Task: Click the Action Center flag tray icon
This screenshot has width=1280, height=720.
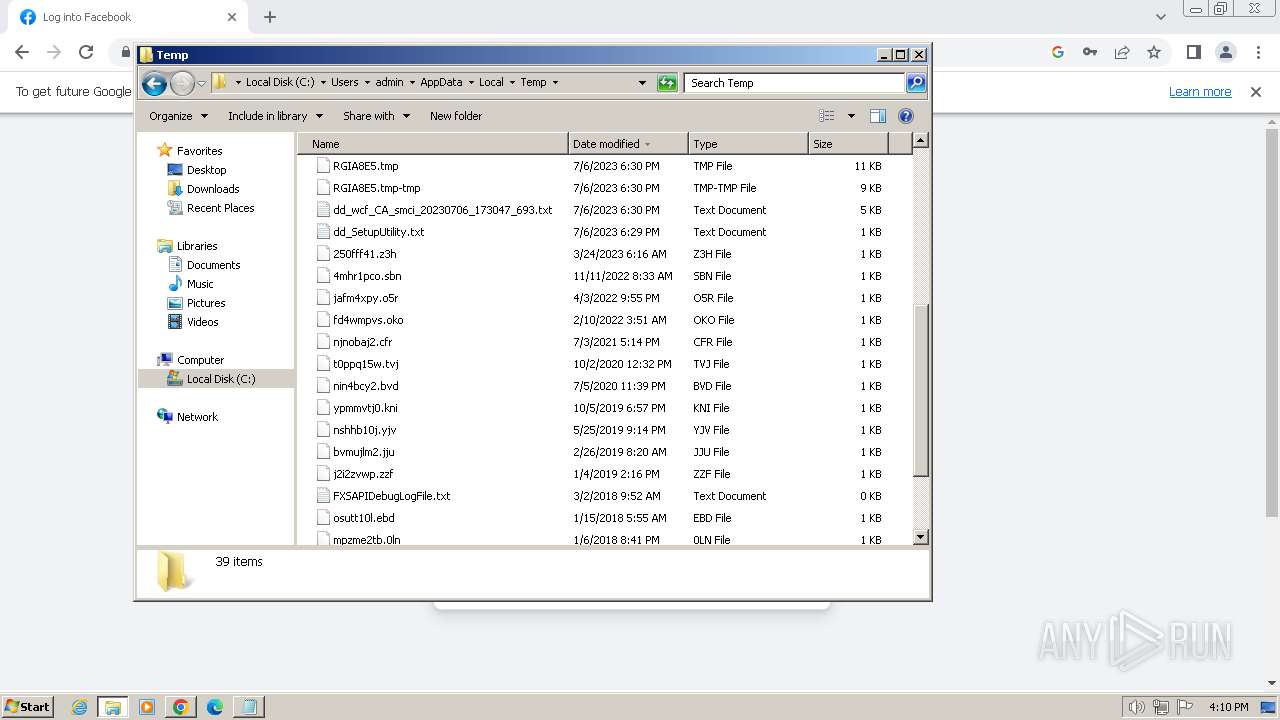Action: 1184,707
